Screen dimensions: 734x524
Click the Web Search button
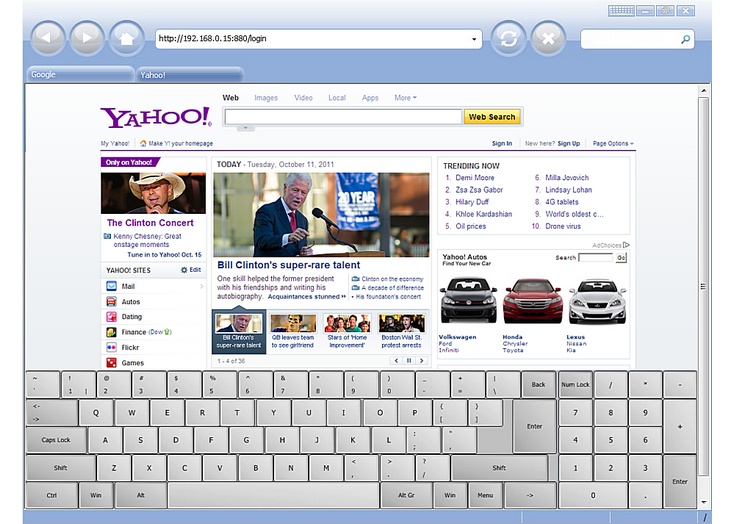point(492,117)
